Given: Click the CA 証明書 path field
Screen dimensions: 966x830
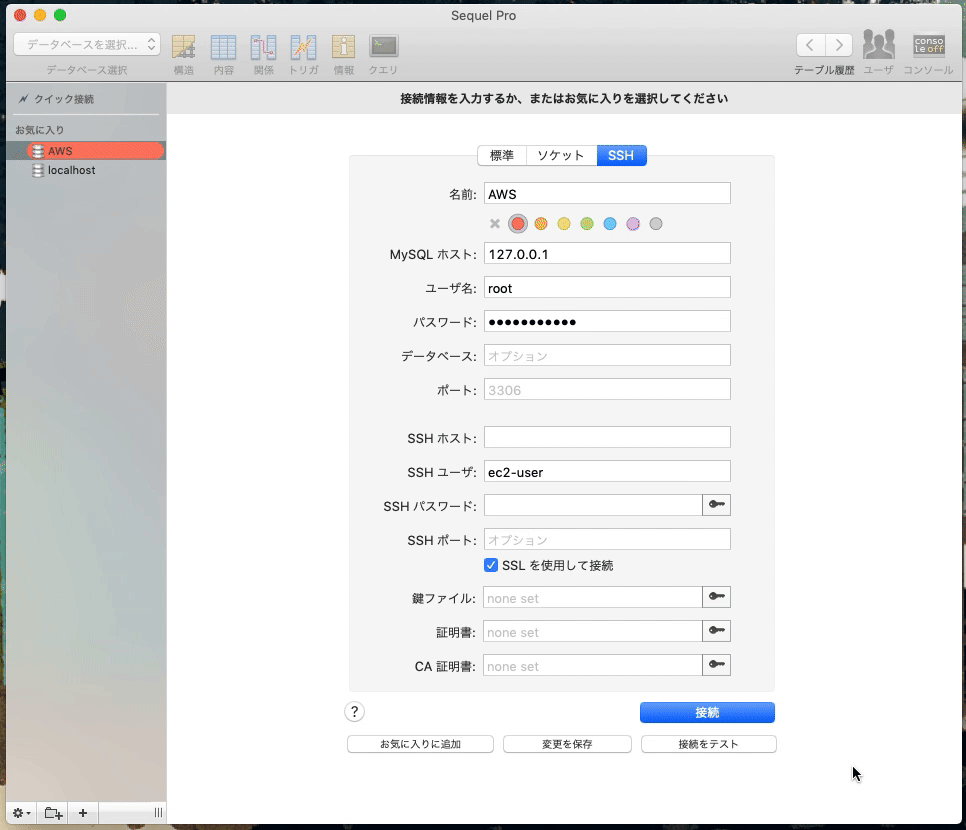Looking at the screenshot, I should (593, 665).
